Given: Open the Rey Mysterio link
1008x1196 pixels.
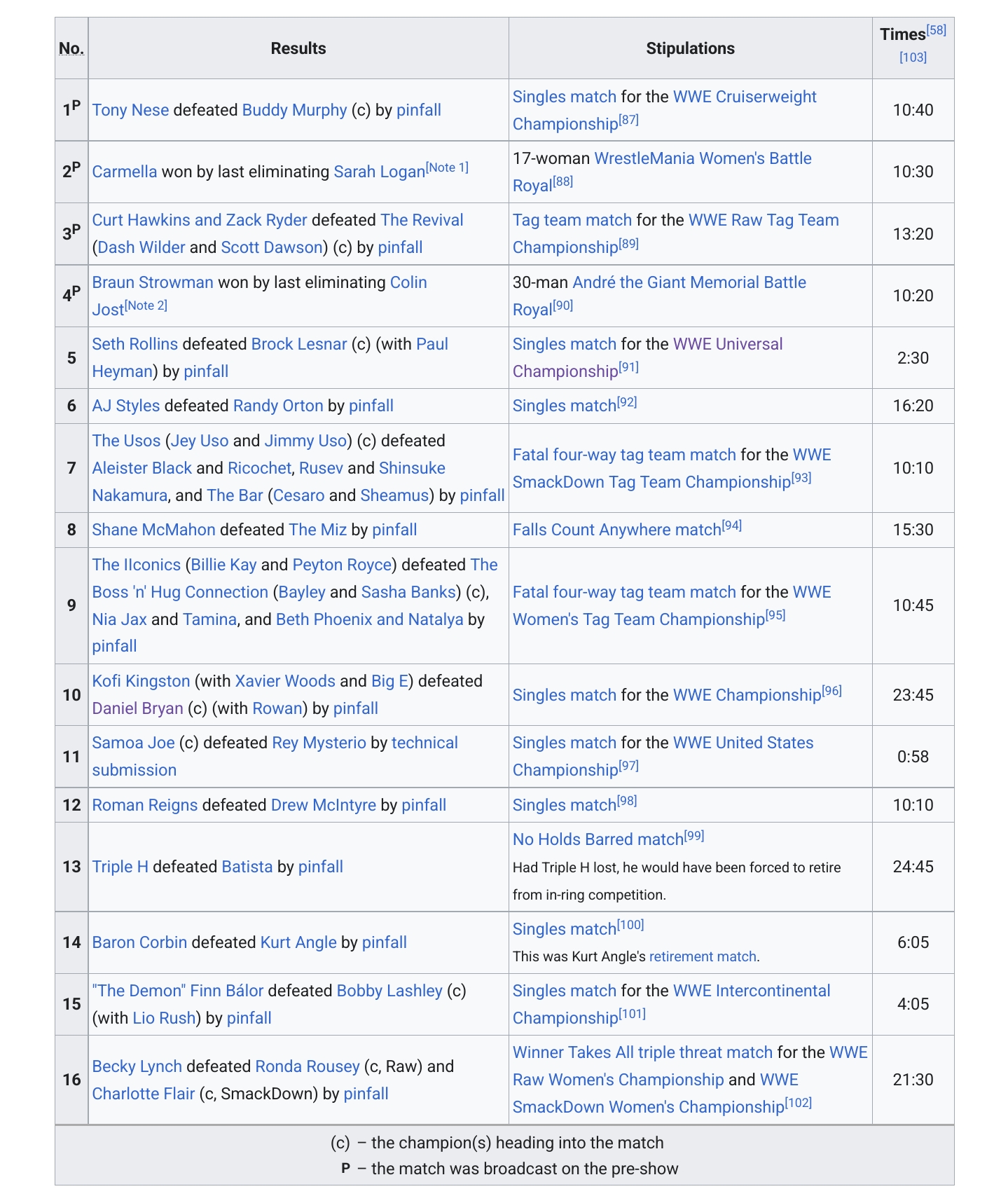Looking at the screenshot, I should tap(319, 743).
